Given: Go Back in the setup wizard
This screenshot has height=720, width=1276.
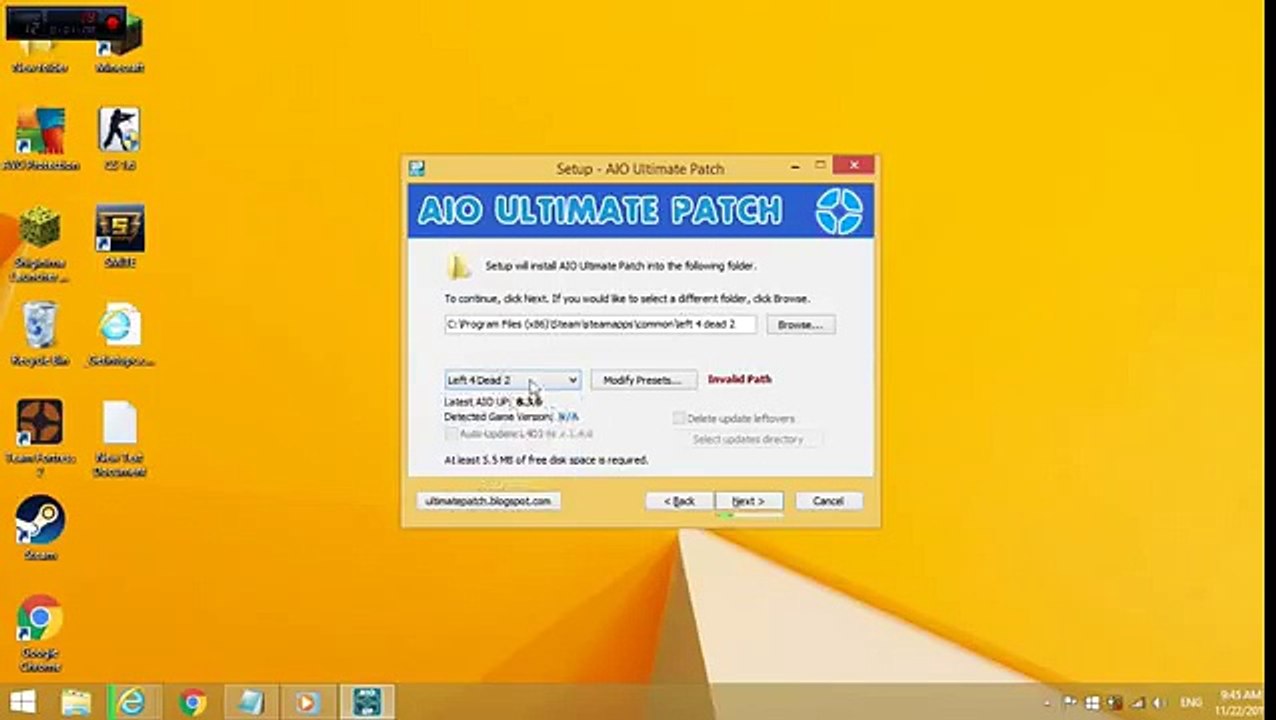Looking at the screenshot, I should point(679,501).
